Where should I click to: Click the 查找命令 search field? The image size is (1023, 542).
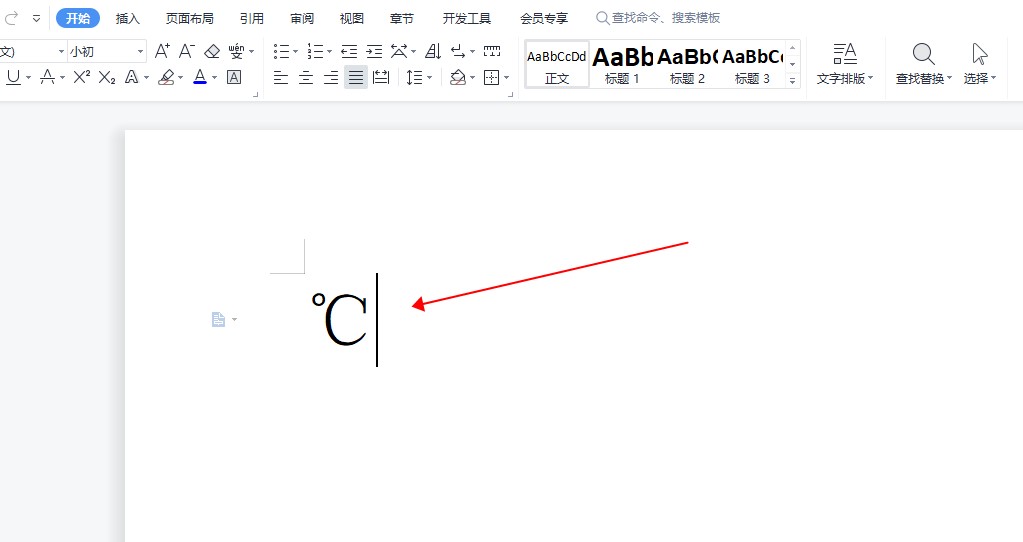(665, 18)
